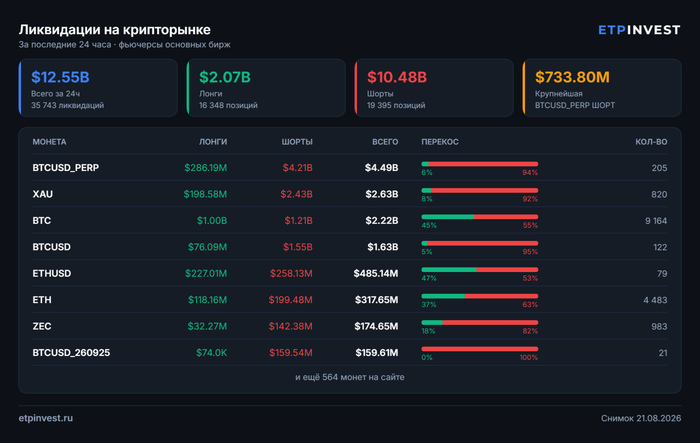Viewport: 700px width, 443px height.
Task: Click the BTC 45% / 55% skew bar
Action: point(479,217)
